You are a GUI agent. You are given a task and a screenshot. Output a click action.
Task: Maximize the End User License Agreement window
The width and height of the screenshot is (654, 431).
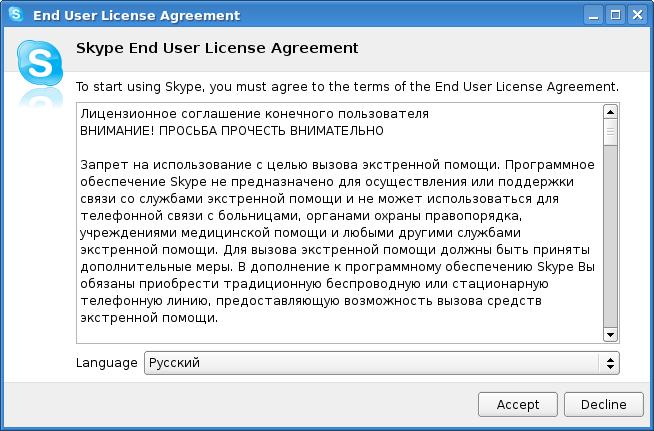point(615,15)
